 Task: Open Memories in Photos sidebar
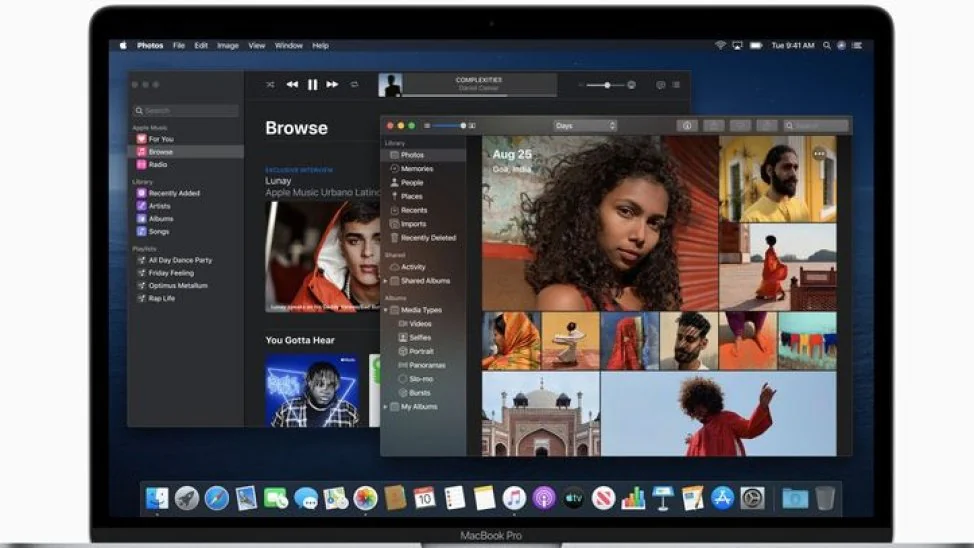coord(423,168)
